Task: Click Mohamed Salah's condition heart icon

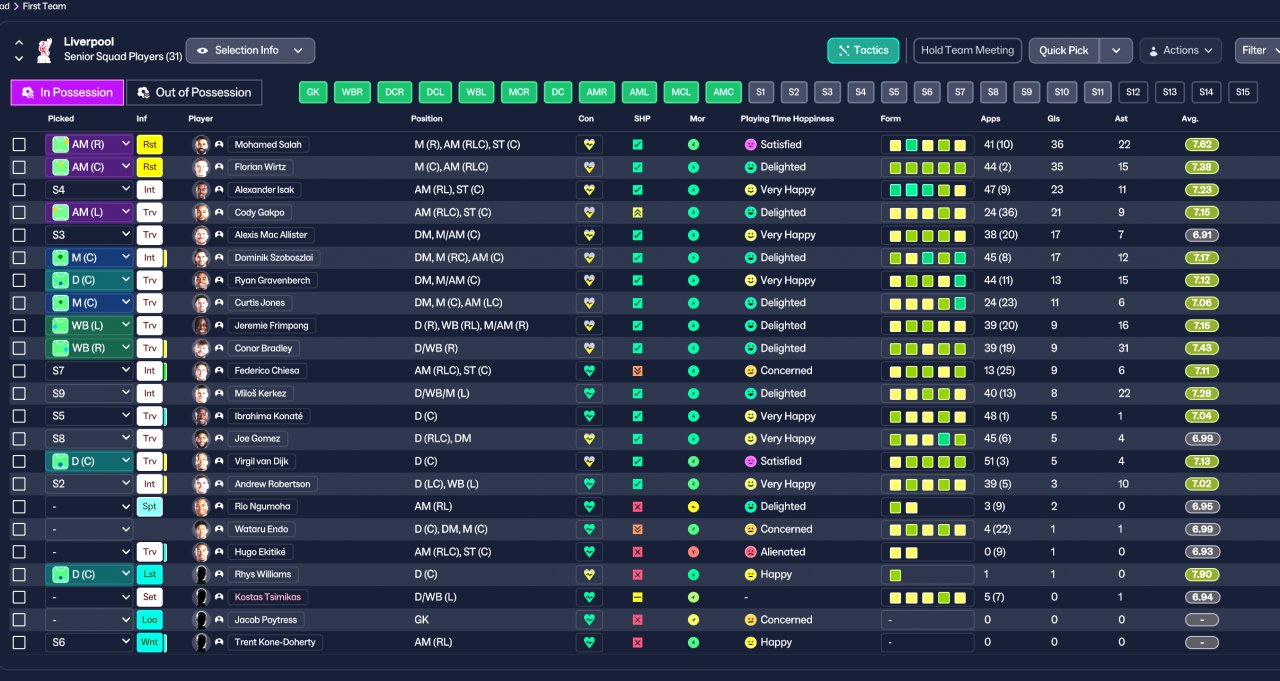Action: [589, 144]
